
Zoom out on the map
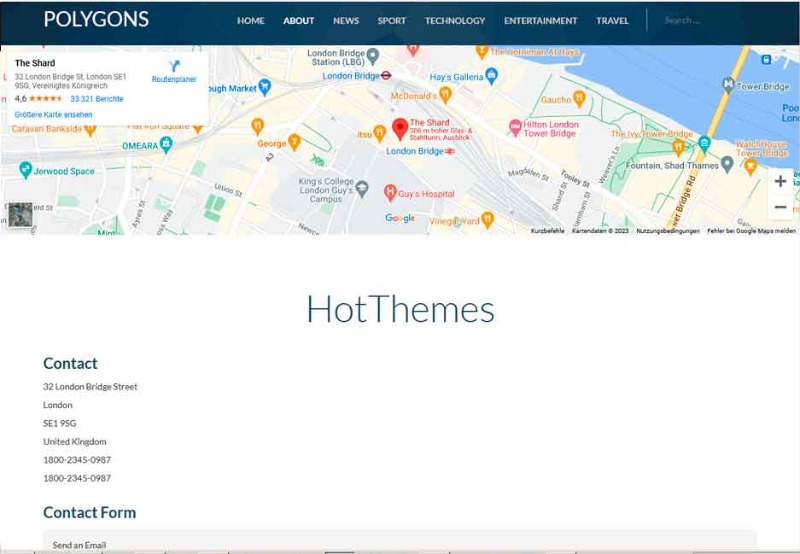point(780,207)
